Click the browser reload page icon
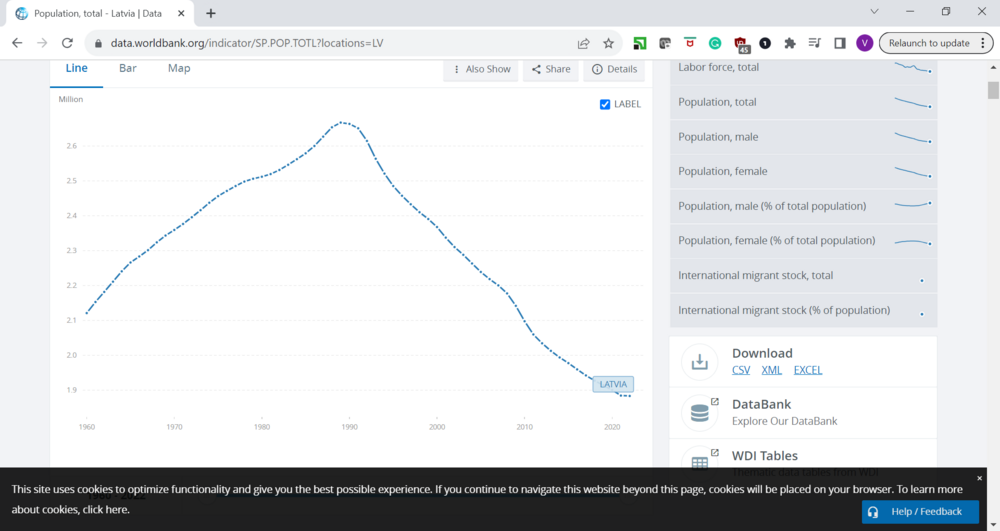The height and width of the screenshot is (531, 1000). pyautogui.click(x=67, y=43)
